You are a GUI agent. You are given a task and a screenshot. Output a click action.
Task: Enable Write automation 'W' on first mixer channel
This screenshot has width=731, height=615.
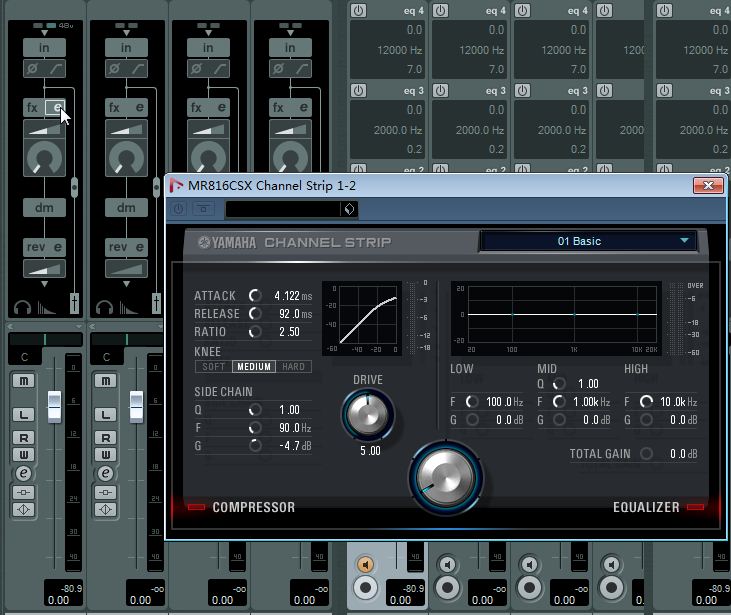23,454
